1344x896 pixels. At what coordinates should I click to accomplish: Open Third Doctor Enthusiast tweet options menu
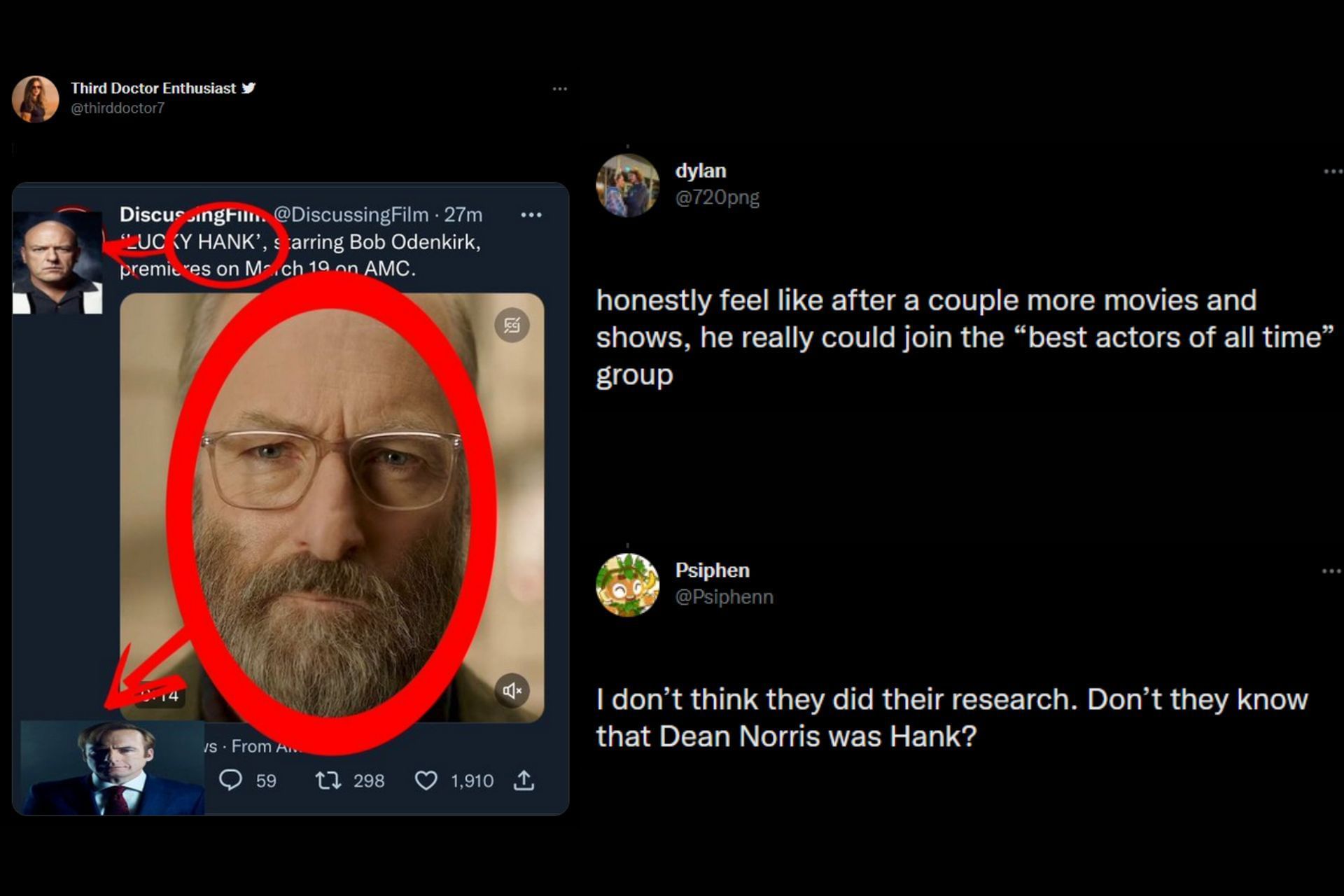[x=559, y=89]
